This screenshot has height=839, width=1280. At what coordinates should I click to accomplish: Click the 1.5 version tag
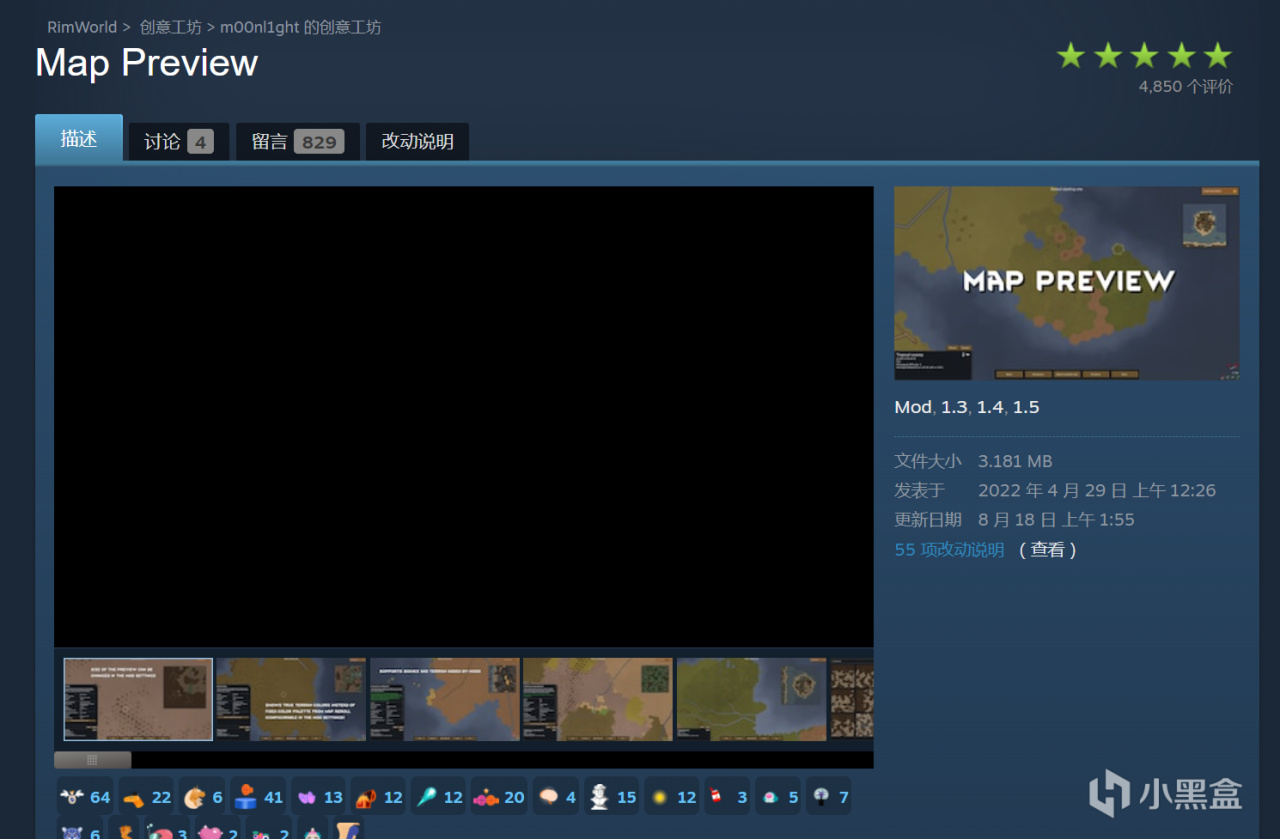click(x=1026, y=407)
